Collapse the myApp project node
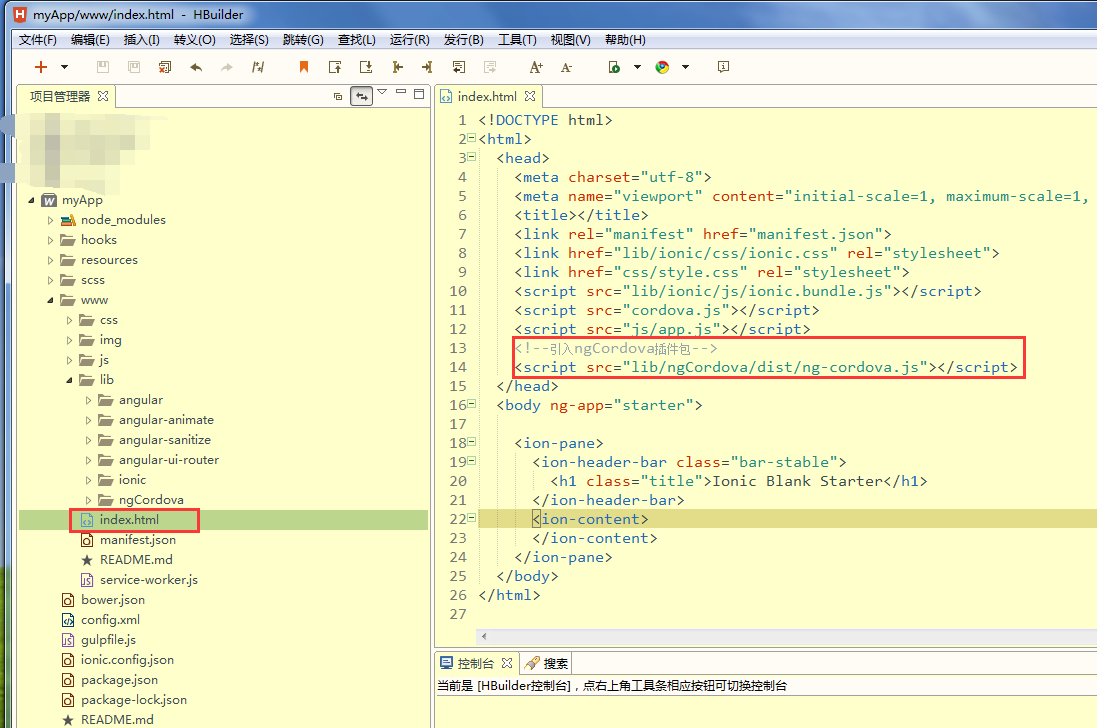1097x728 pixels. 31,200
